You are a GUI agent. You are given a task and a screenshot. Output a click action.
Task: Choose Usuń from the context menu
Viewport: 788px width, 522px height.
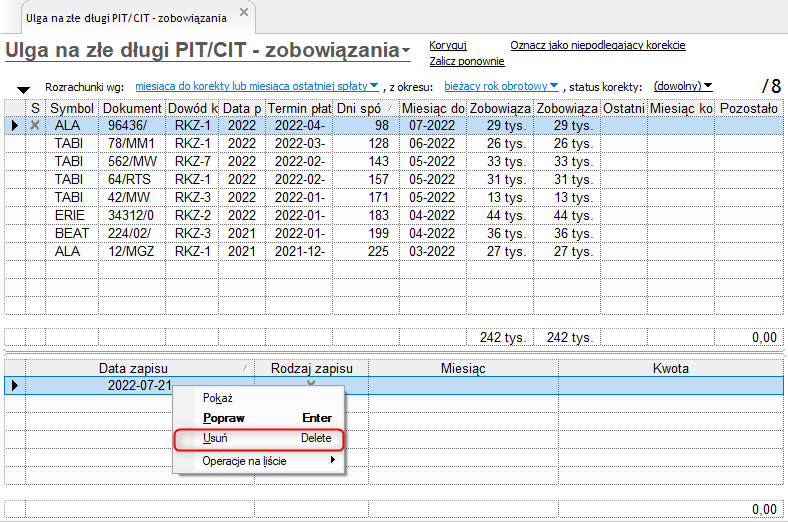(259, 438)
